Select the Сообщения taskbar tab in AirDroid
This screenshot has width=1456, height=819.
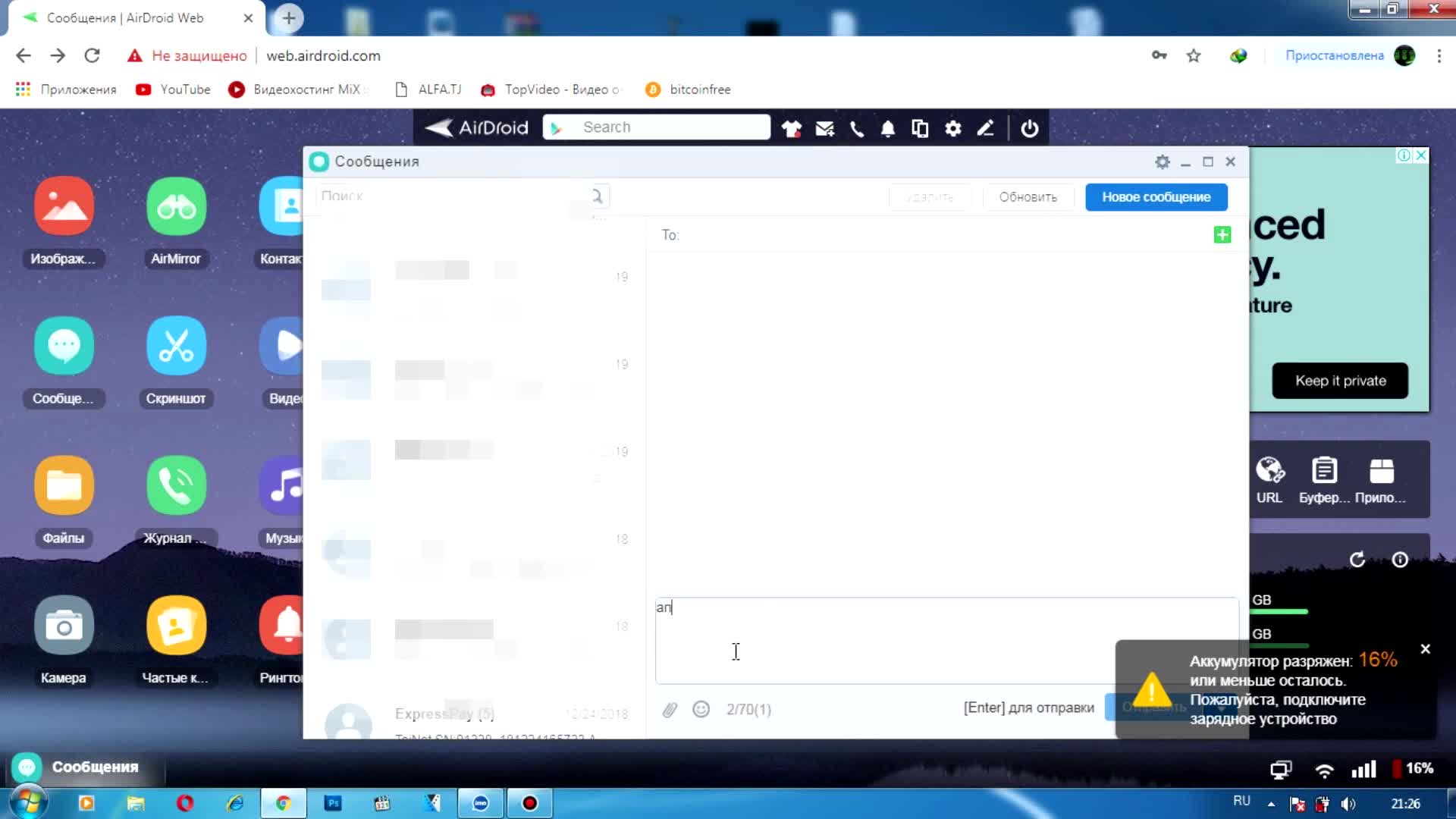tap(83, 767)
